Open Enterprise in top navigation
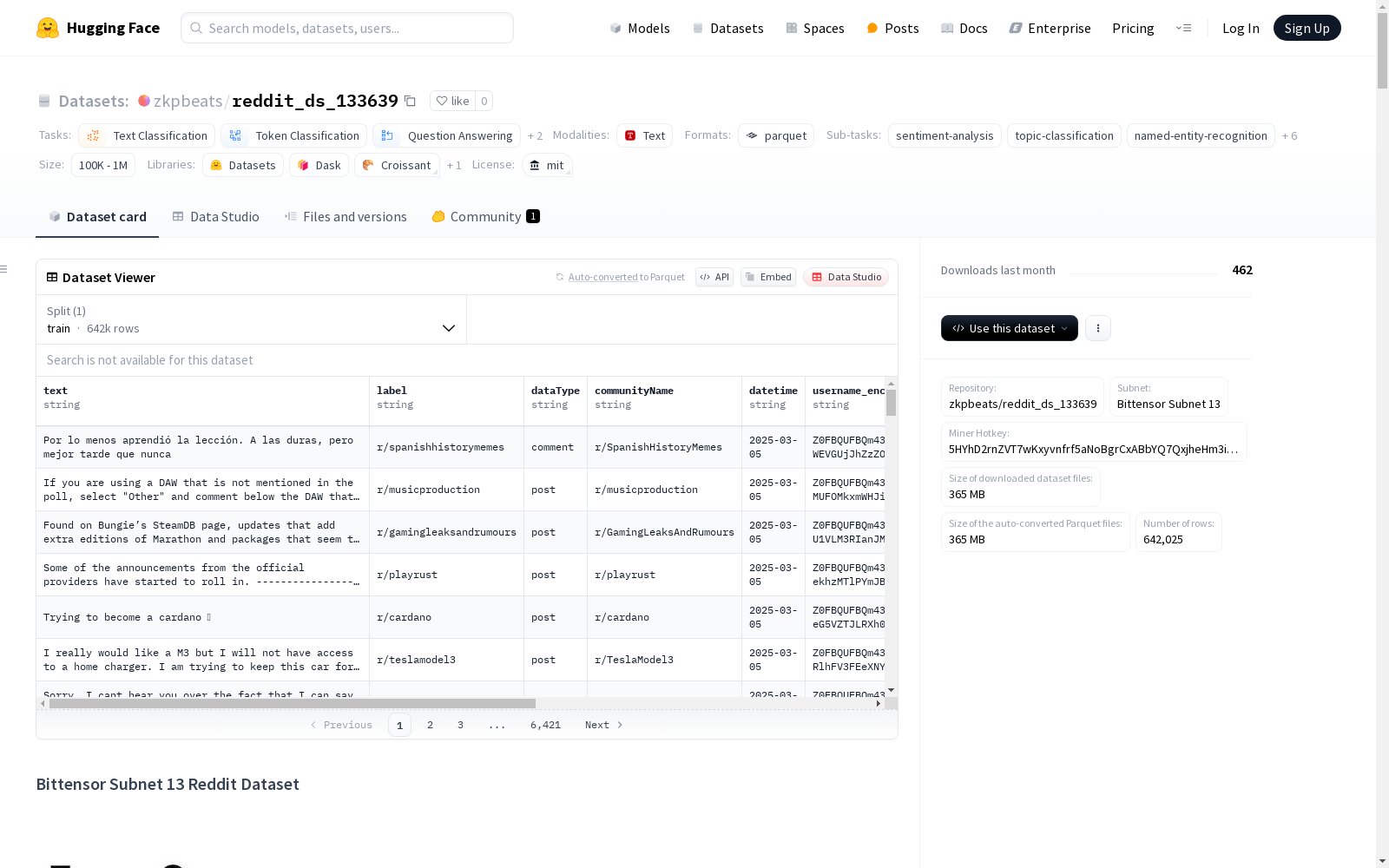1389x868 pixels. click(x=1050, y=28)
